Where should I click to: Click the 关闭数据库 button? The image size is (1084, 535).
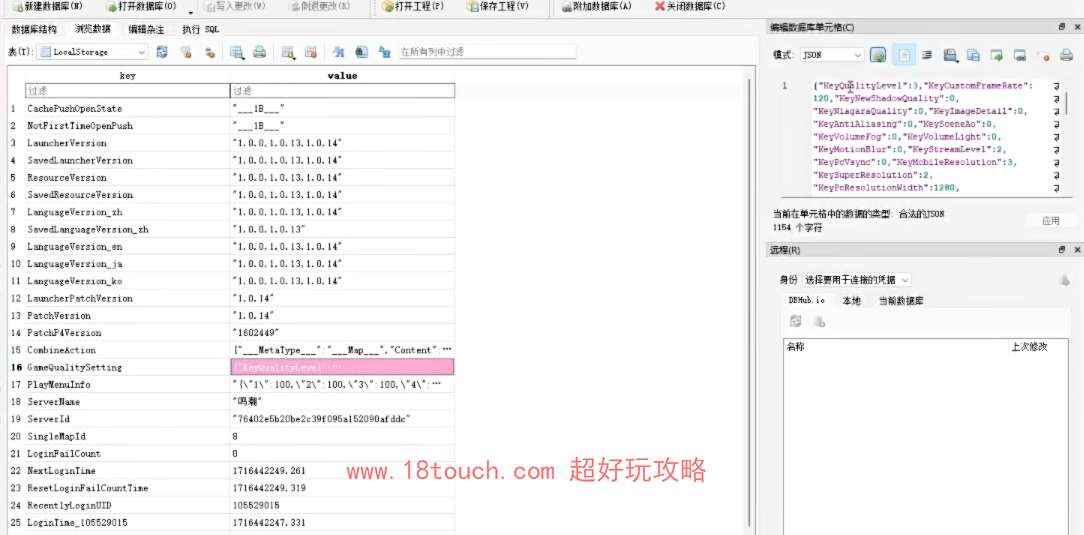pyautogui.click(x=690, y=6)
